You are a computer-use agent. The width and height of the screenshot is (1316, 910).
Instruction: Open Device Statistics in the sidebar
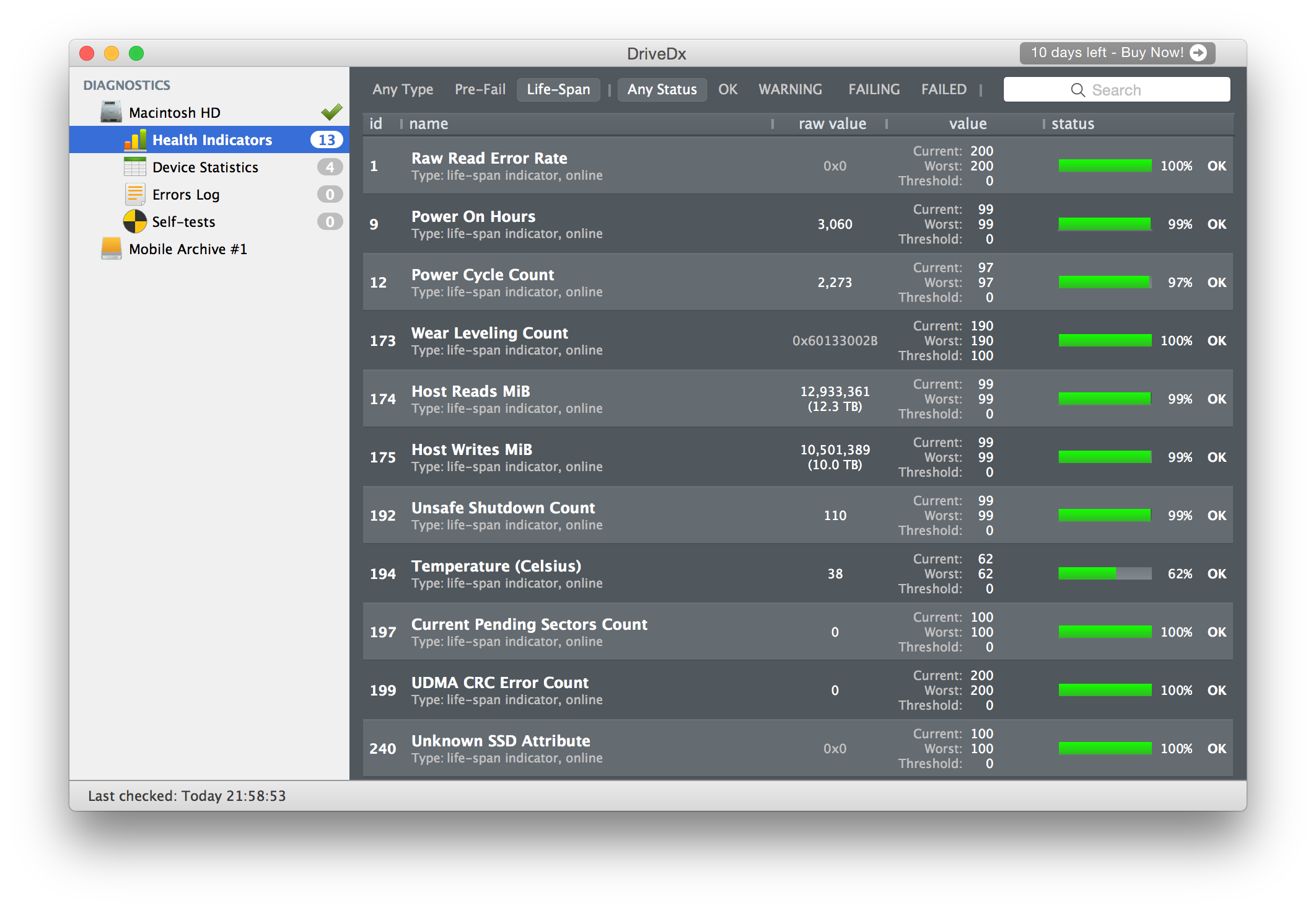[x=209, y=167]
